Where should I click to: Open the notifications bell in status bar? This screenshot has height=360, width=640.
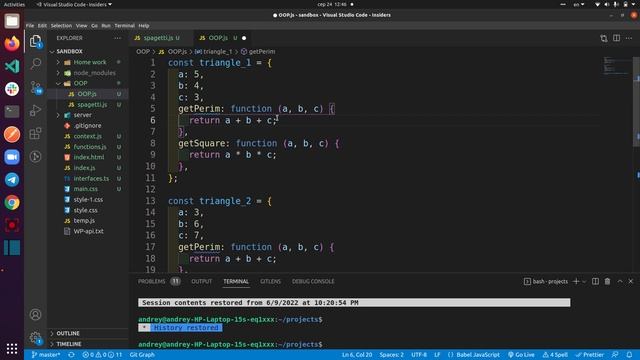629,355
